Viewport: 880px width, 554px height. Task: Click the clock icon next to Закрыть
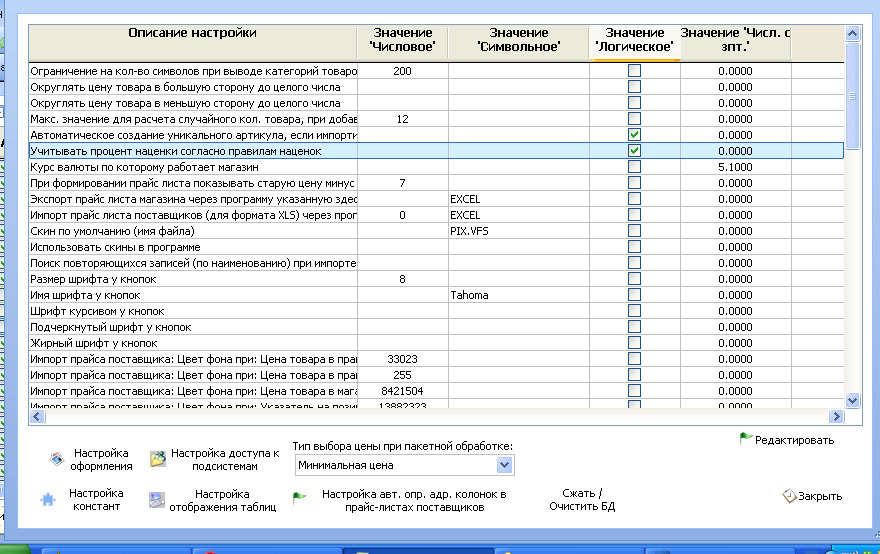coord(790,496)
